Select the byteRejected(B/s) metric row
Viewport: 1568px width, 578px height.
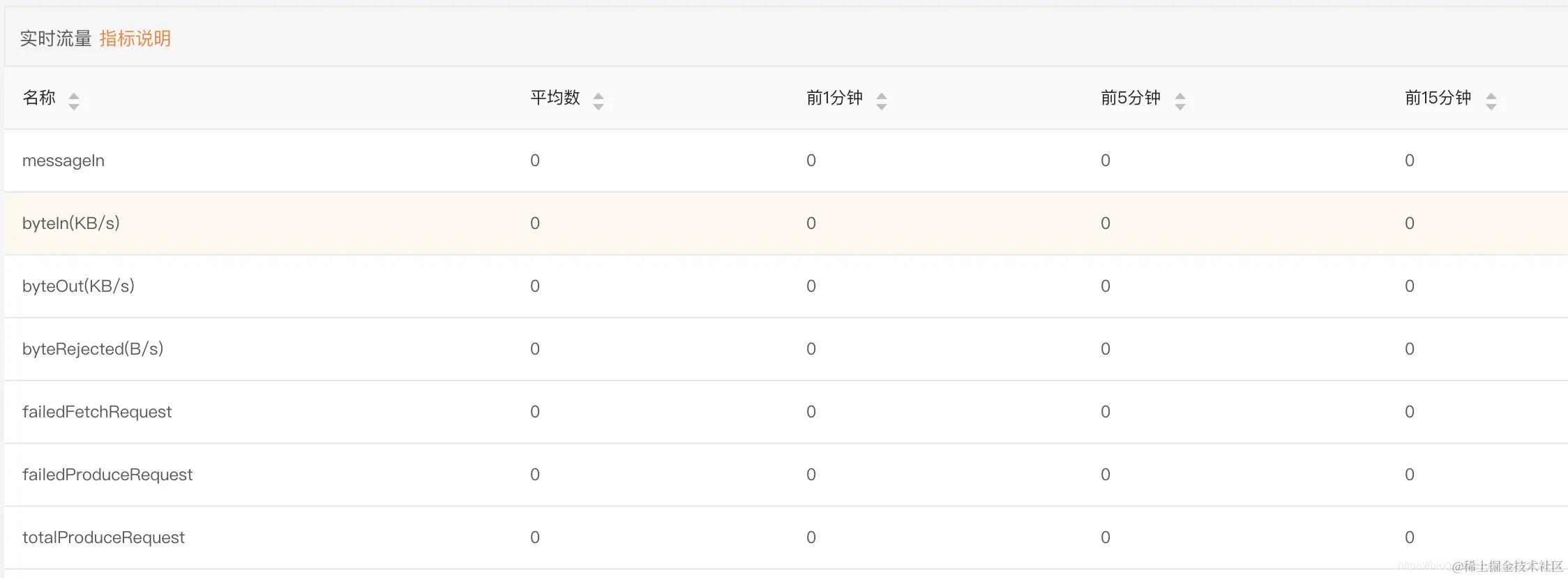93,348
